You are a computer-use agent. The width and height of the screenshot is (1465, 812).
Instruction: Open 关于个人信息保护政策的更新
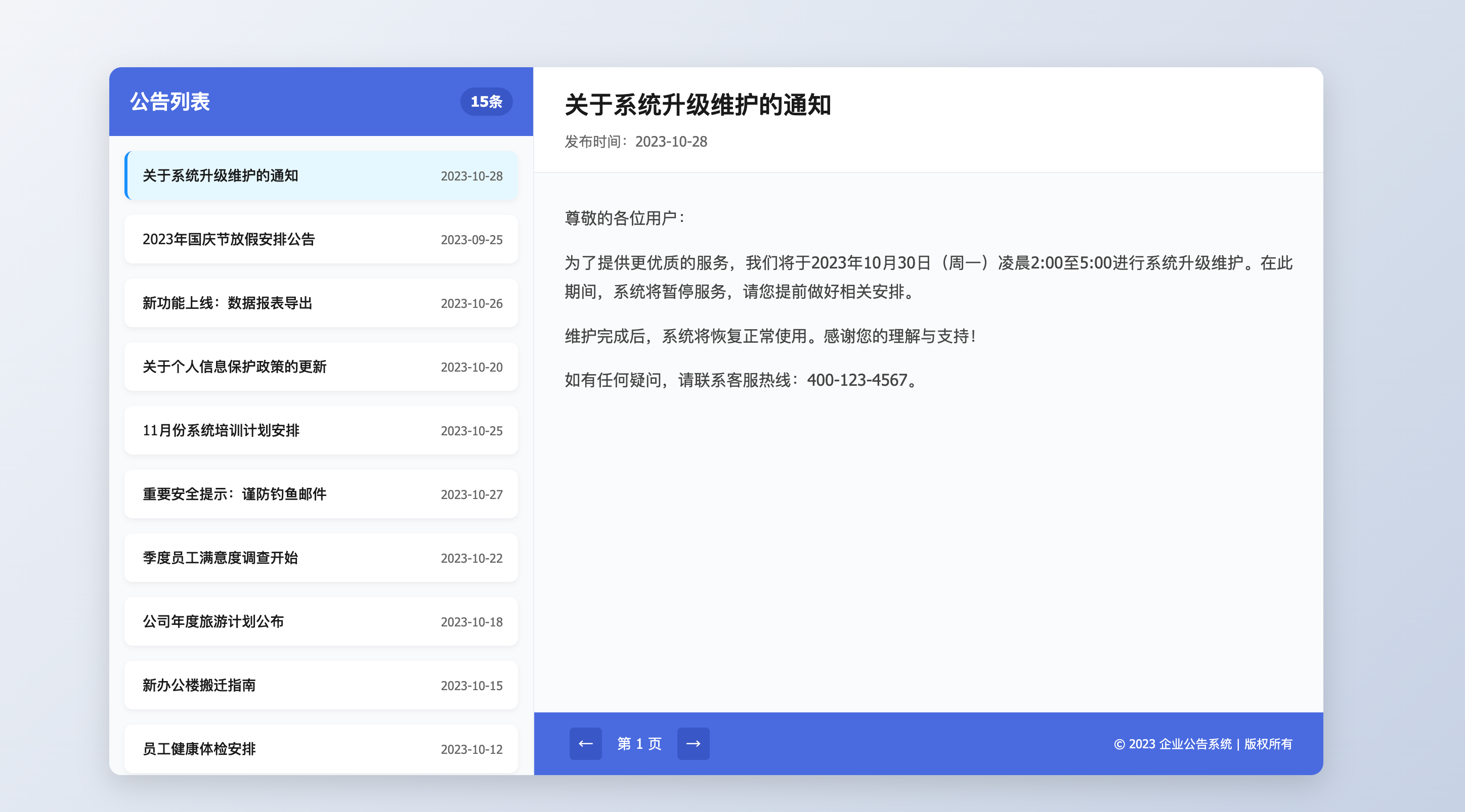point(234,367)
